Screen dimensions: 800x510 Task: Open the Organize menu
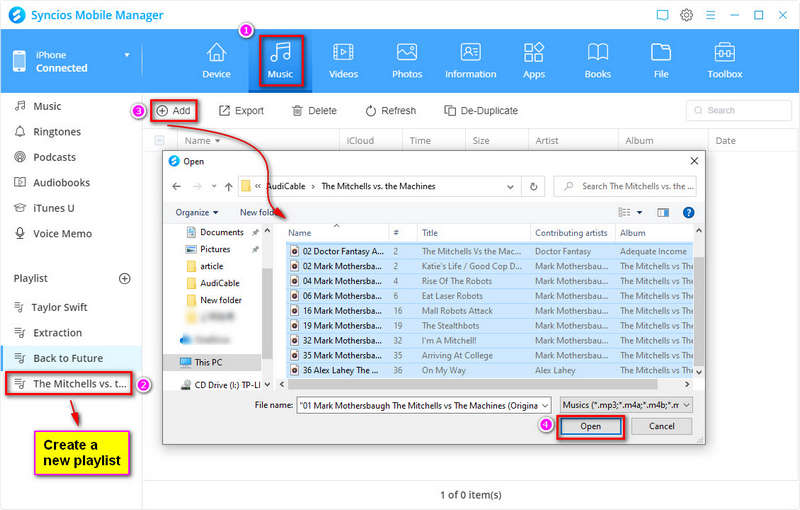tap(196, 212)
